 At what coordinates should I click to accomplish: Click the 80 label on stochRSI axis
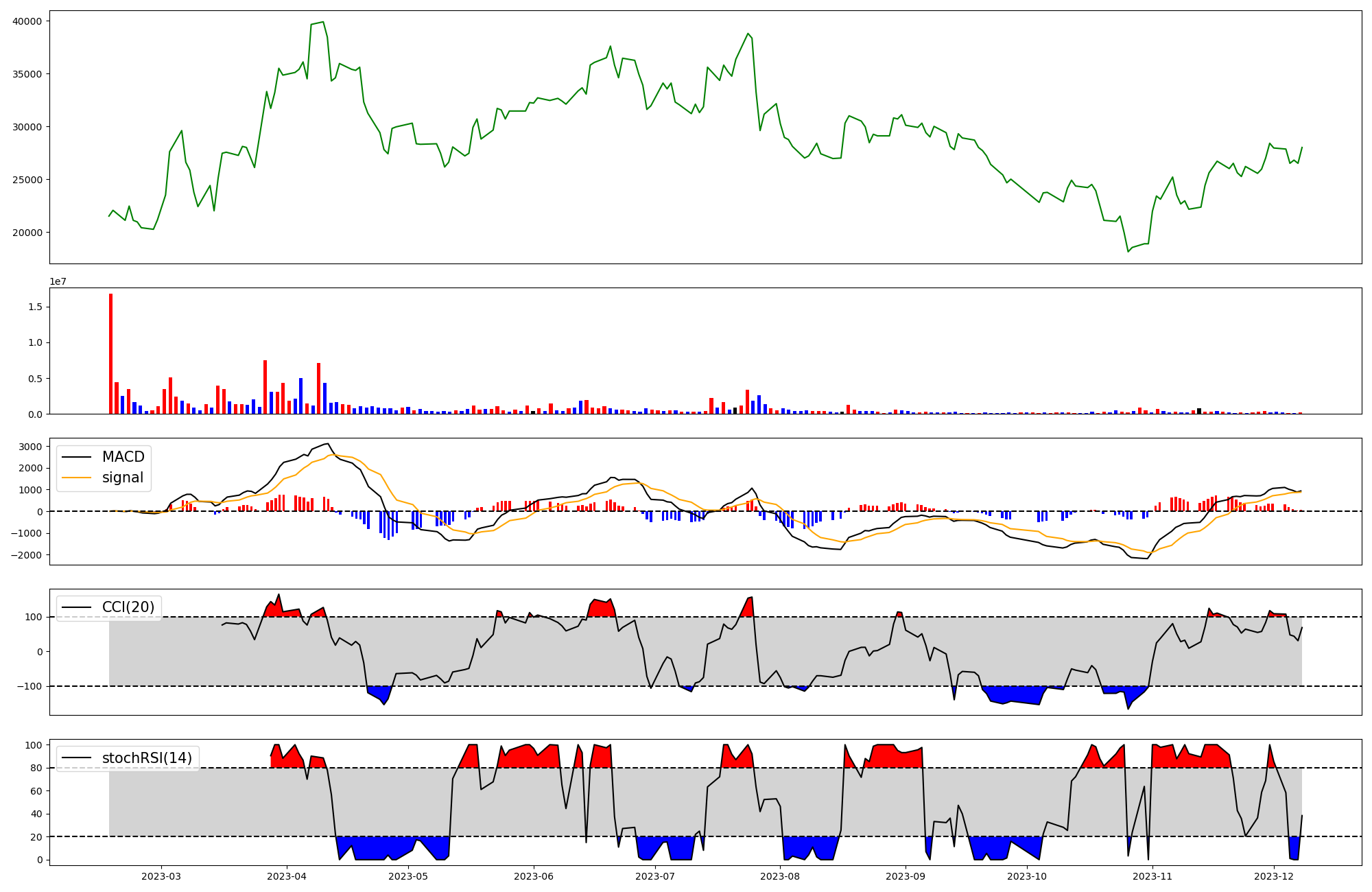[36, 768]
